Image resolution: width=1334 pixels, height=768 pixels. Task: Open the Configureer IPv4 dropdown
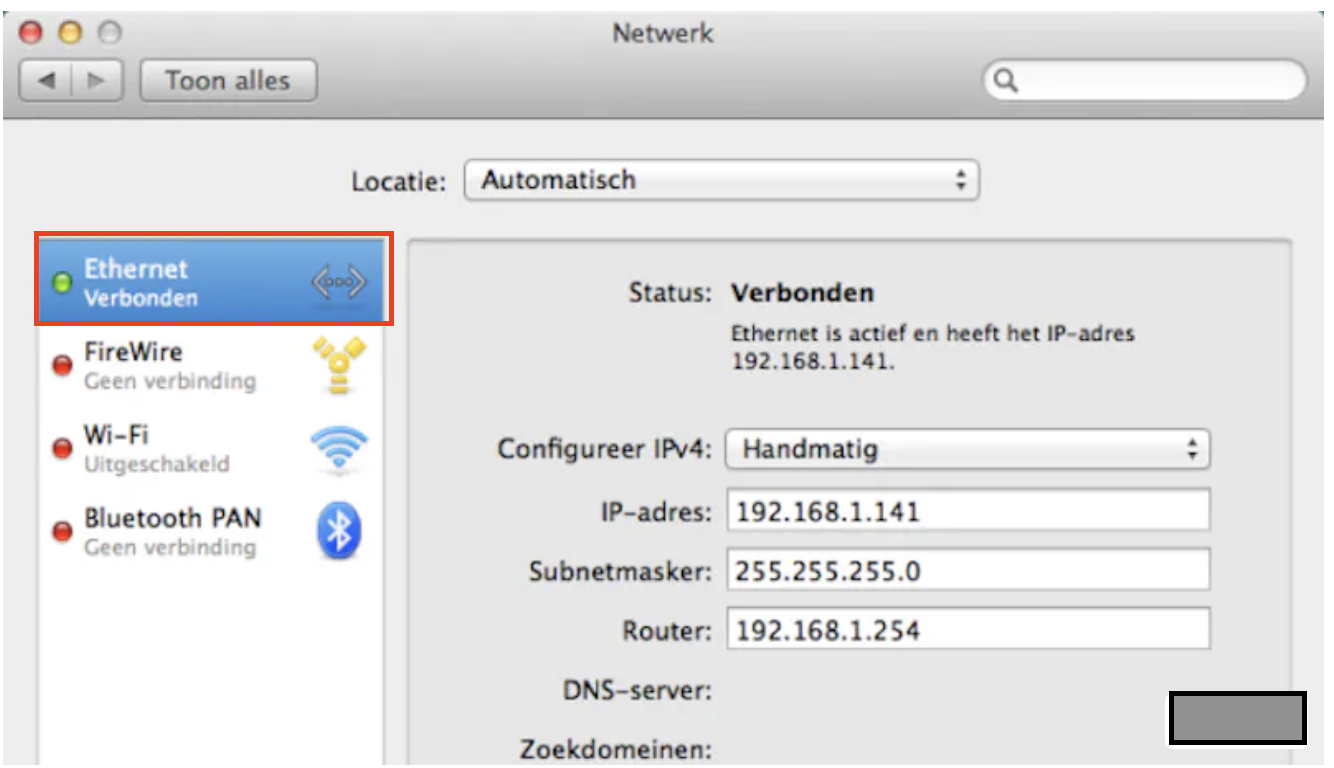(965, 450)
